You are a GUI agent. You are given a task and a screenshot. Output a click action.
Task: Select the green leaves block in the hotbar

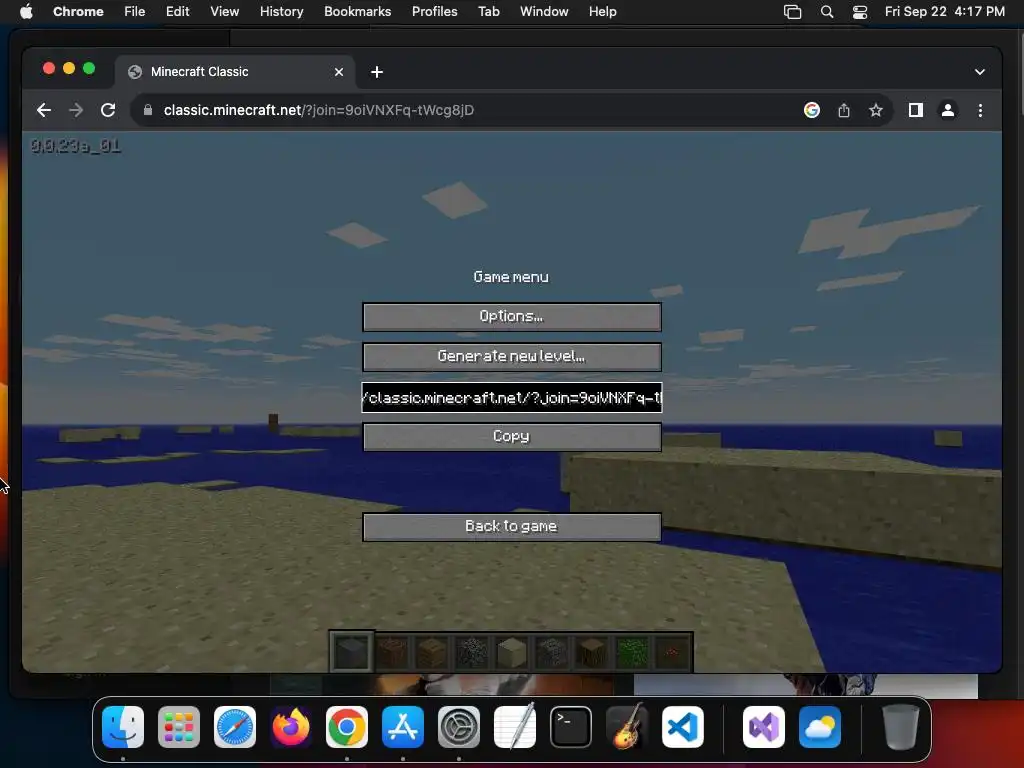632,652
